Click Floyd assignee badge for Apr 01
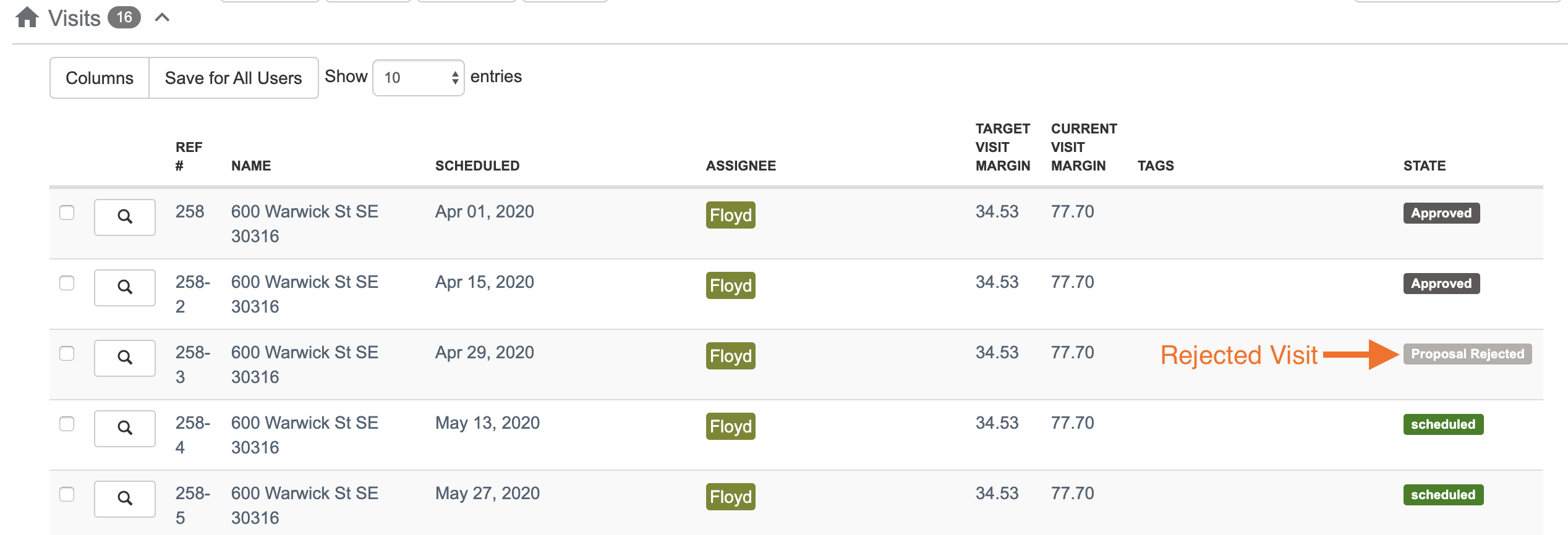The width and height of the screenshot is (1568, 535). click(x=730, y=215)
